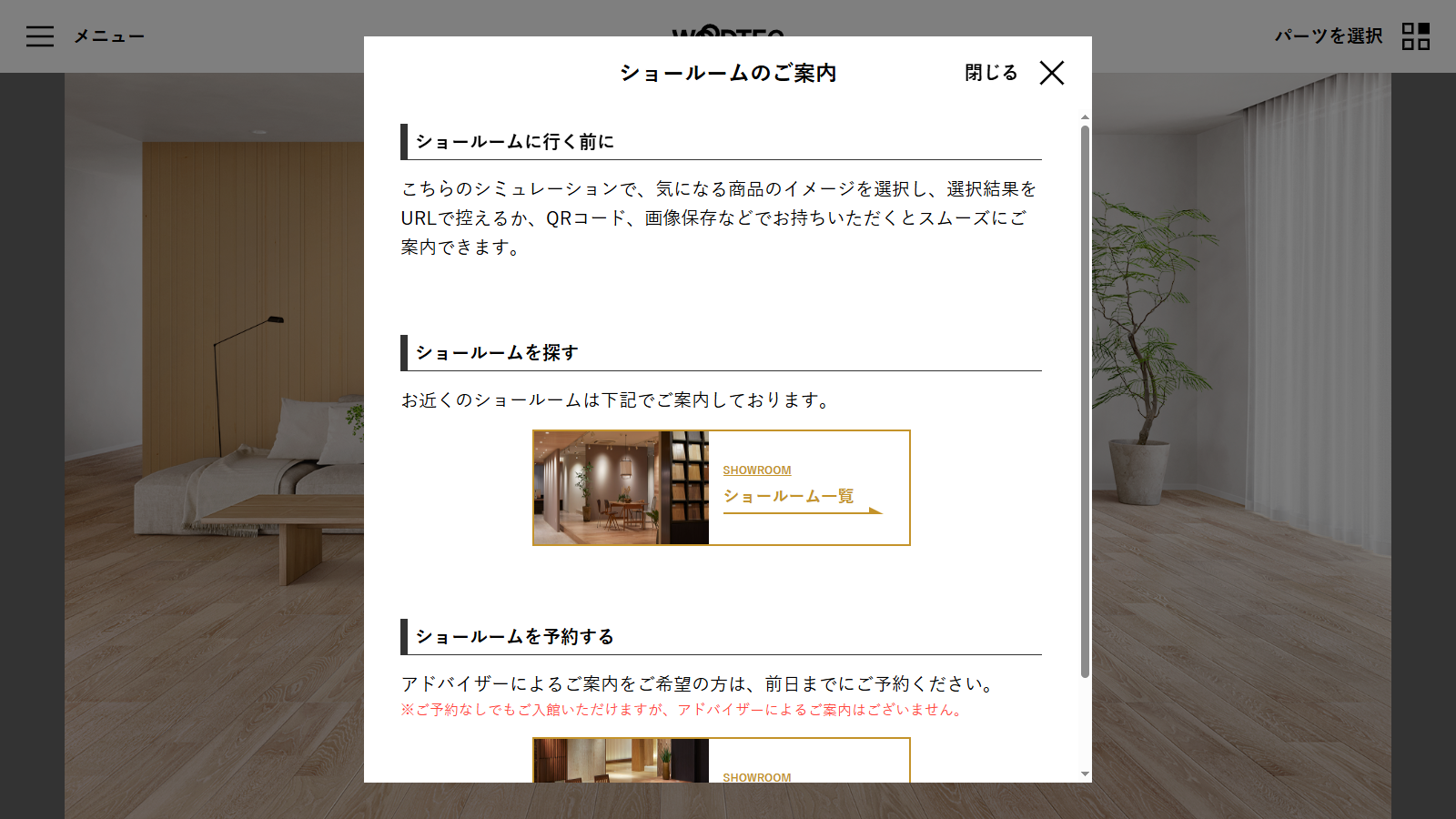This screenshot has height=819, width=1456.
Task: Close the dialog with the X icon
Action: [x=1052, y=73]
